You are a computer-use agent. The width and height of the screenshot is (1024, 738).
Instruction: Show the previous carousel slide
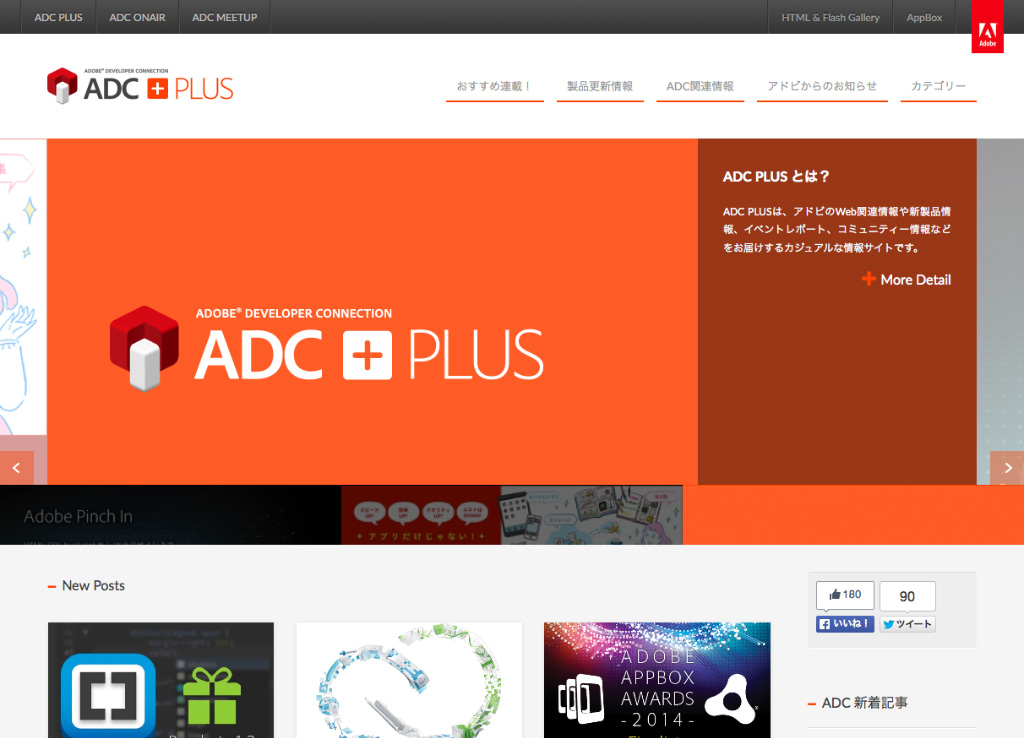pyautogui.click(x=16, y=468)
